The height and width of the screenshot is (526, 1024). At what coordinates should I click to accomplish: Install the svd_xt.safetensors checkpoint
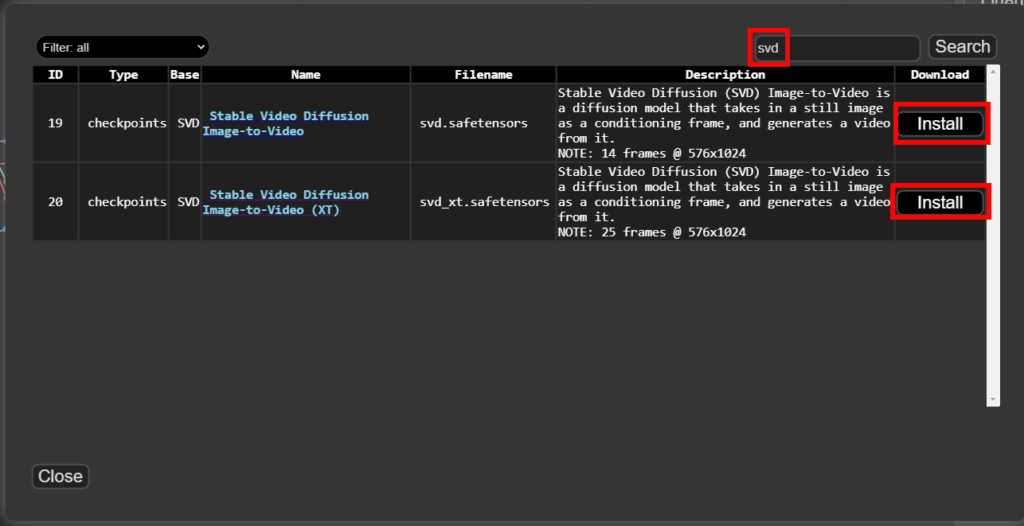(940, 203)
